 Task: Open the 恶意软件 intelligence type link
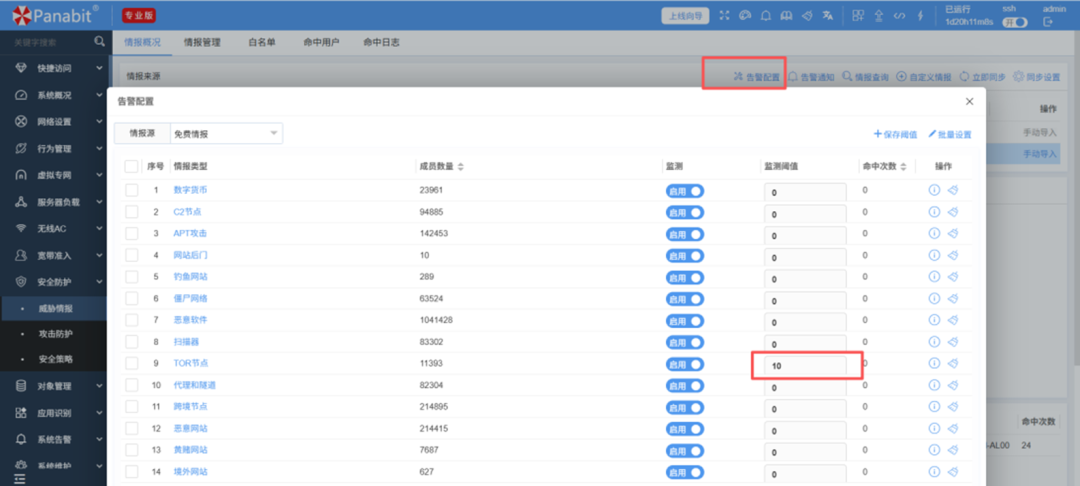(190, 320)
